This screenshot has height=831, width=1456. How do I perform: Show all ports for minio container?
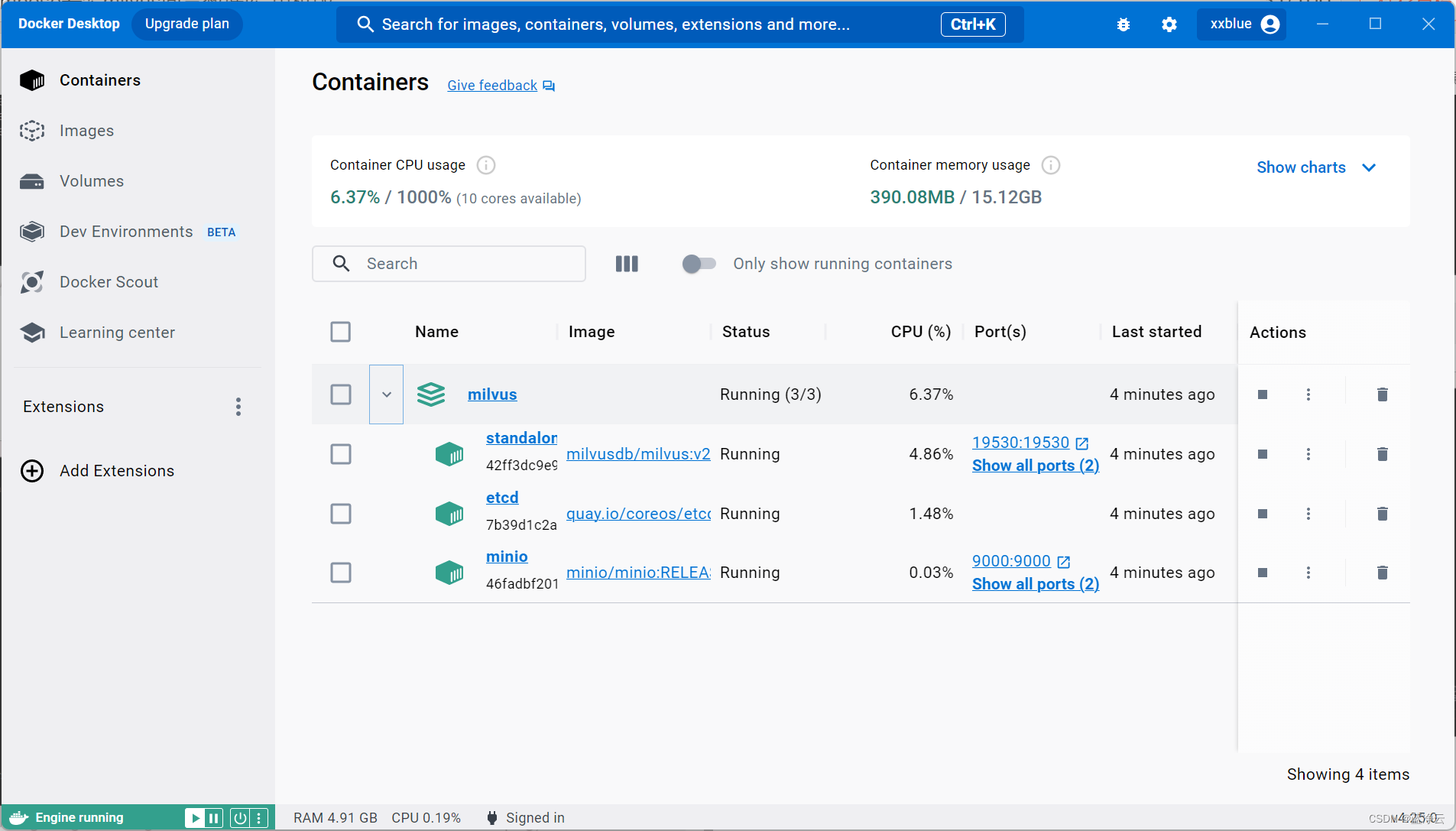pos(1036,584)
